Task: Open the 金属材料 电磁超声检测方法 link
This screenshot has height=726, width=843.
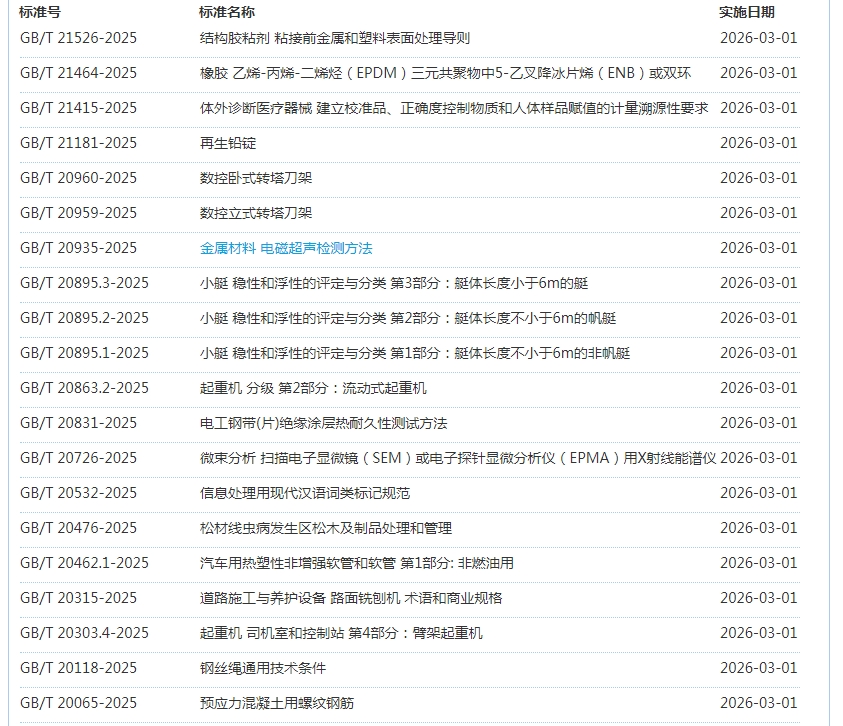Action: point(286,248)
